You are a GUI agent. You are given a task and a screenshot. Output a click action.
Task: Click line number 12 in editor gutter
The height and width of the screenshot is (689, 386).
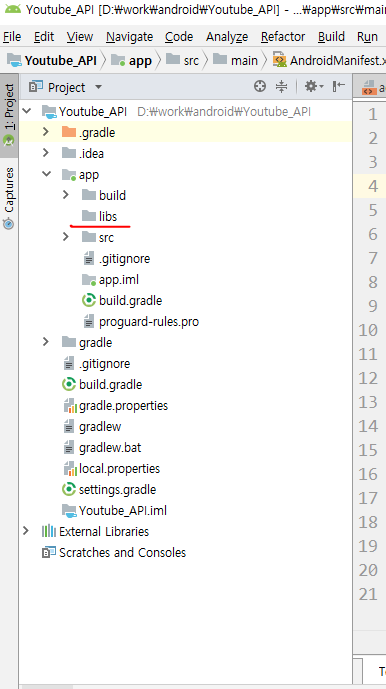pos(368,378)
